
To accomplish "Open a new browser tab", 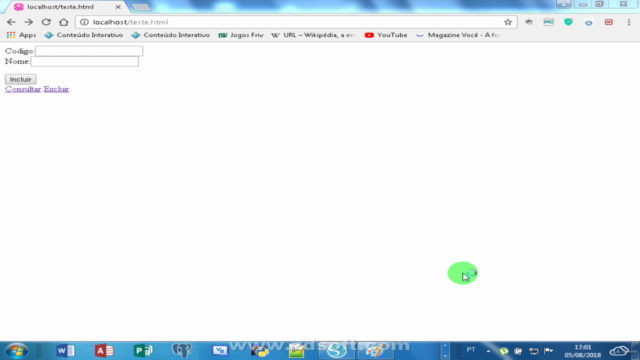I will tap(141, 7).
